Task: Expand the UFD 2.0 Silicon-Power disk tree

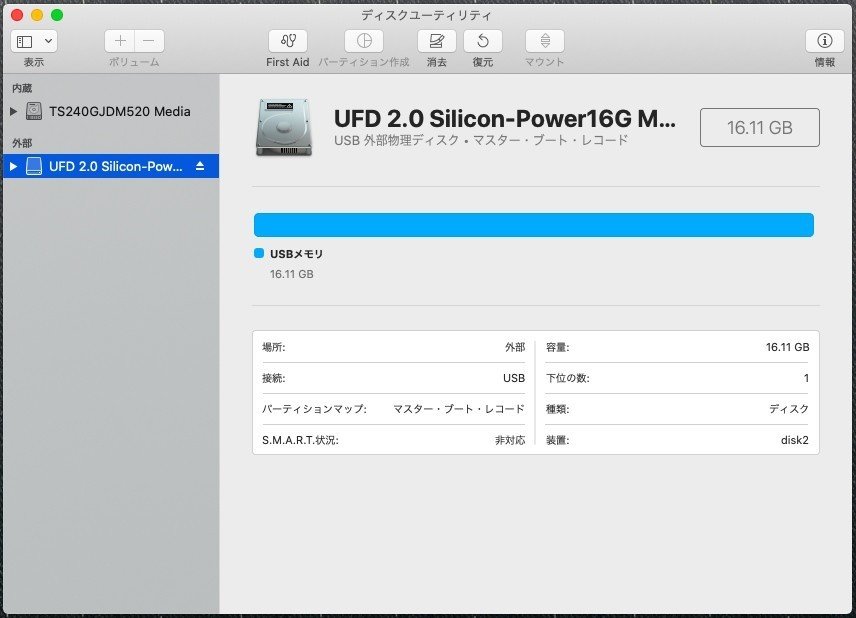Action: [14, 166]
